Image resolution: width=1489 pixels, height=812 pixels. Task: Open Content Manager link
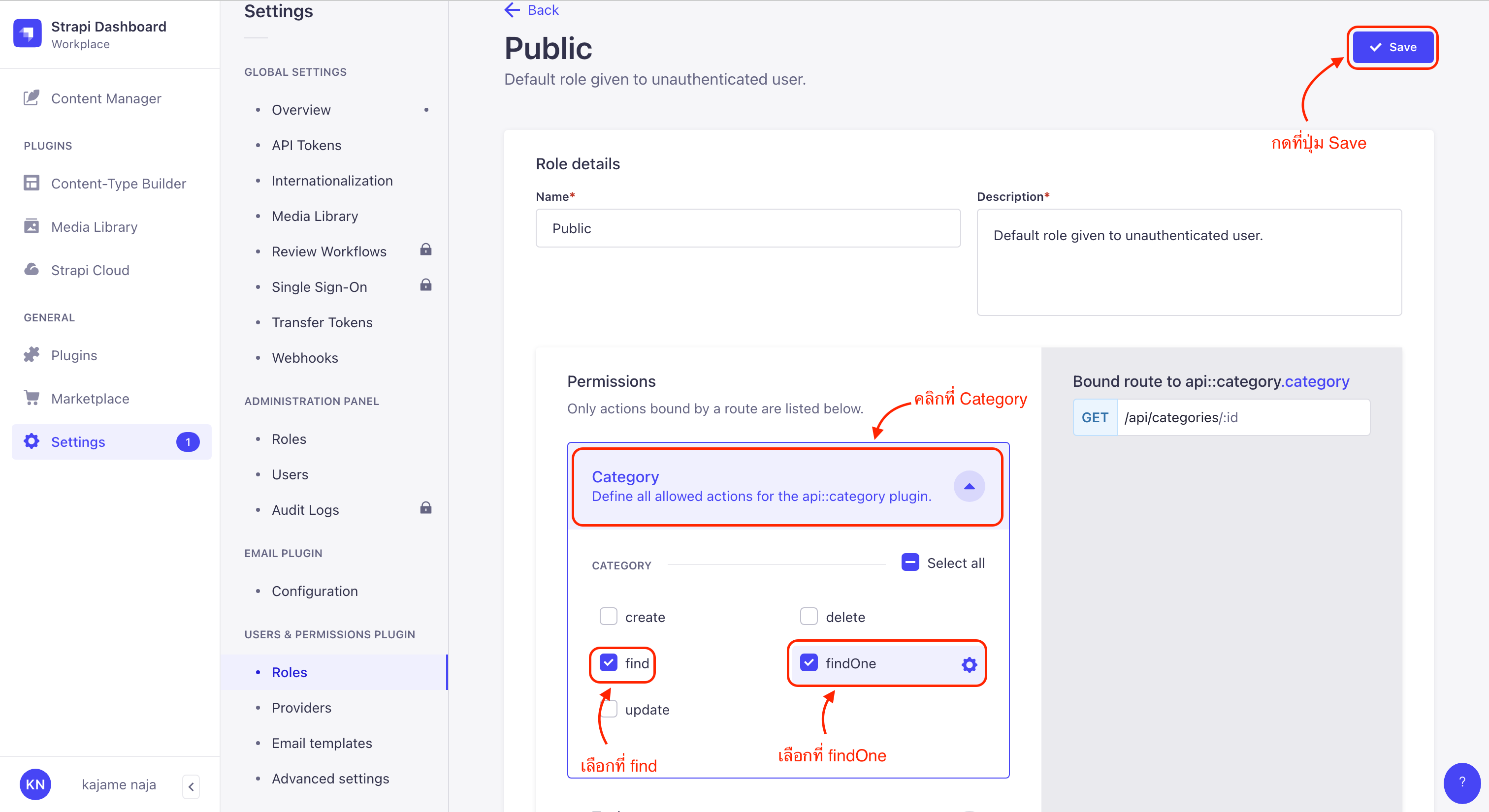pyautogui.click(x=106, y=98)
